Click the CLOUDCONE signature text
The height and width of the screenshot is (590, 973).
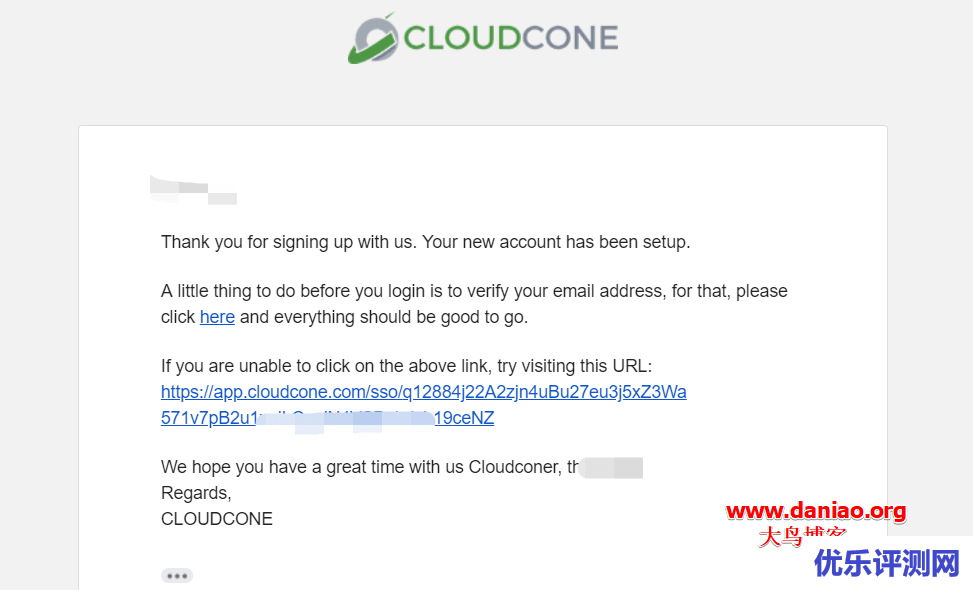coord(216,518)
